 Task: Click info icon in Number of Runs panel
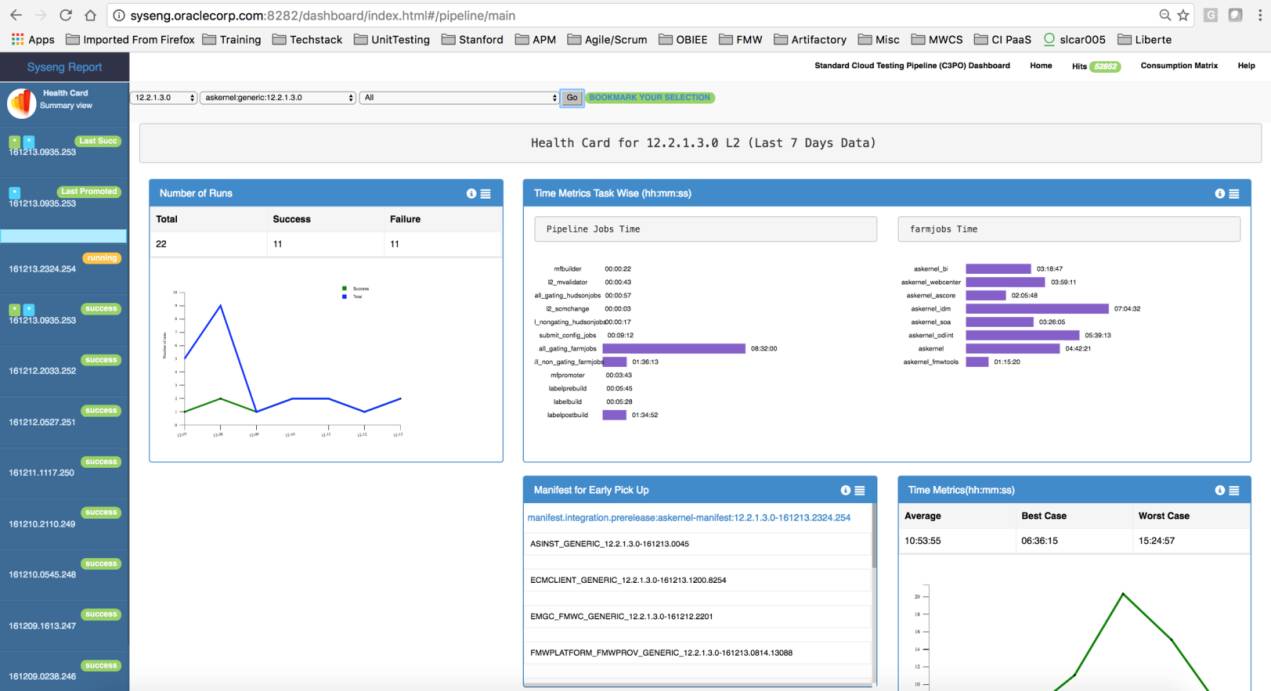coord(471,194)
